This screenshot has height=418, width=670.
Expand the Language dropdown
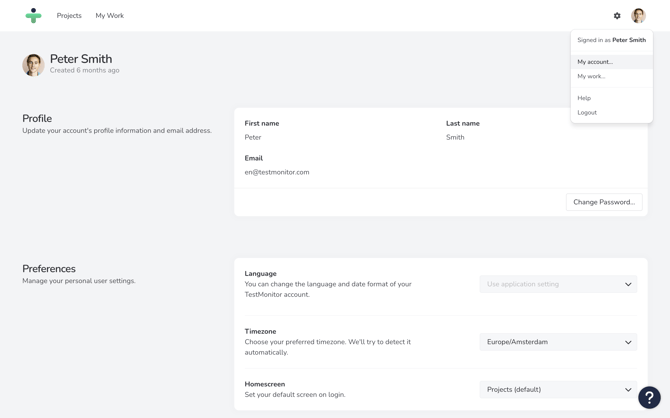tap(558, 284)
